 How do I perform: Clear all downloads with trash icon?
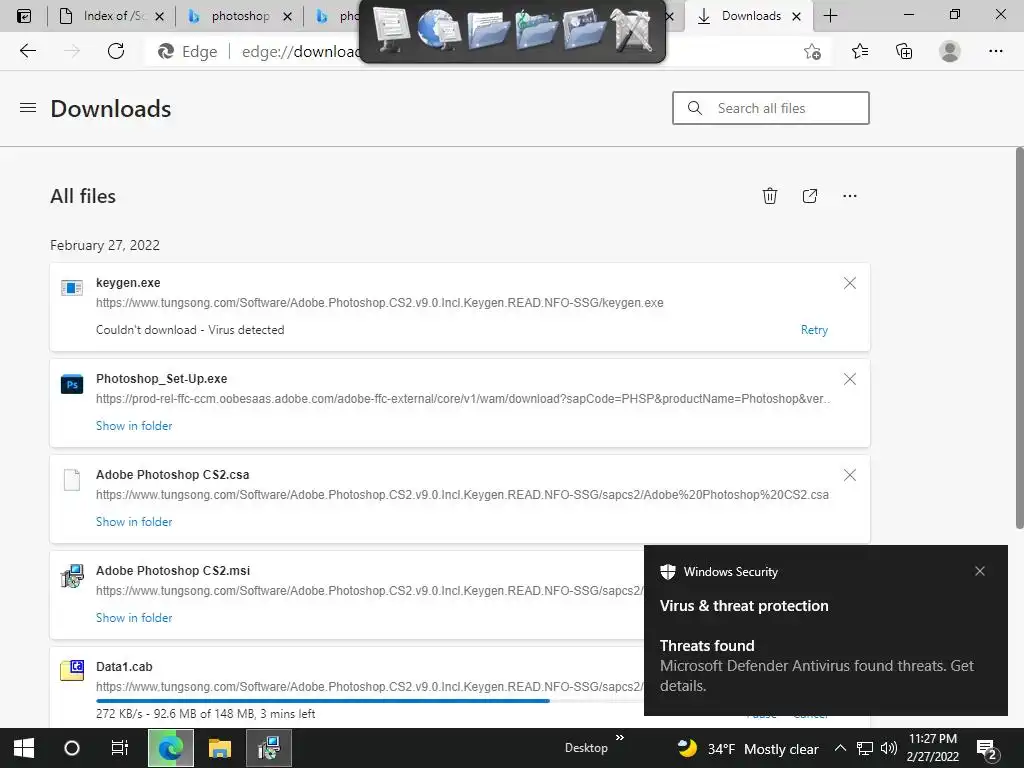770,196
